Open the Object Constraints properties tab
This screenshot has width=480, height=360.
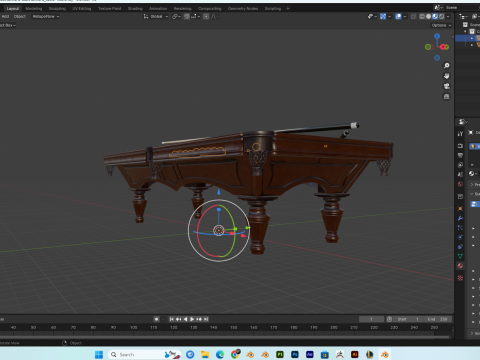point(460,247)
